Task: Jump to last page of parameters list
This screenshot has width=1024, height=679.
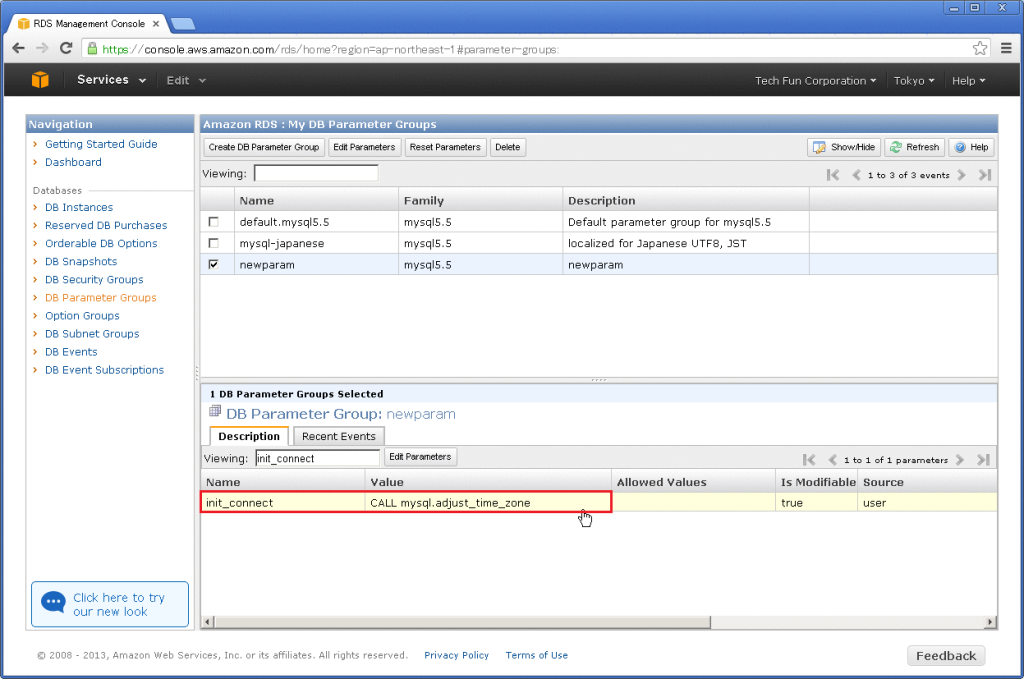Action: point(984,460)
